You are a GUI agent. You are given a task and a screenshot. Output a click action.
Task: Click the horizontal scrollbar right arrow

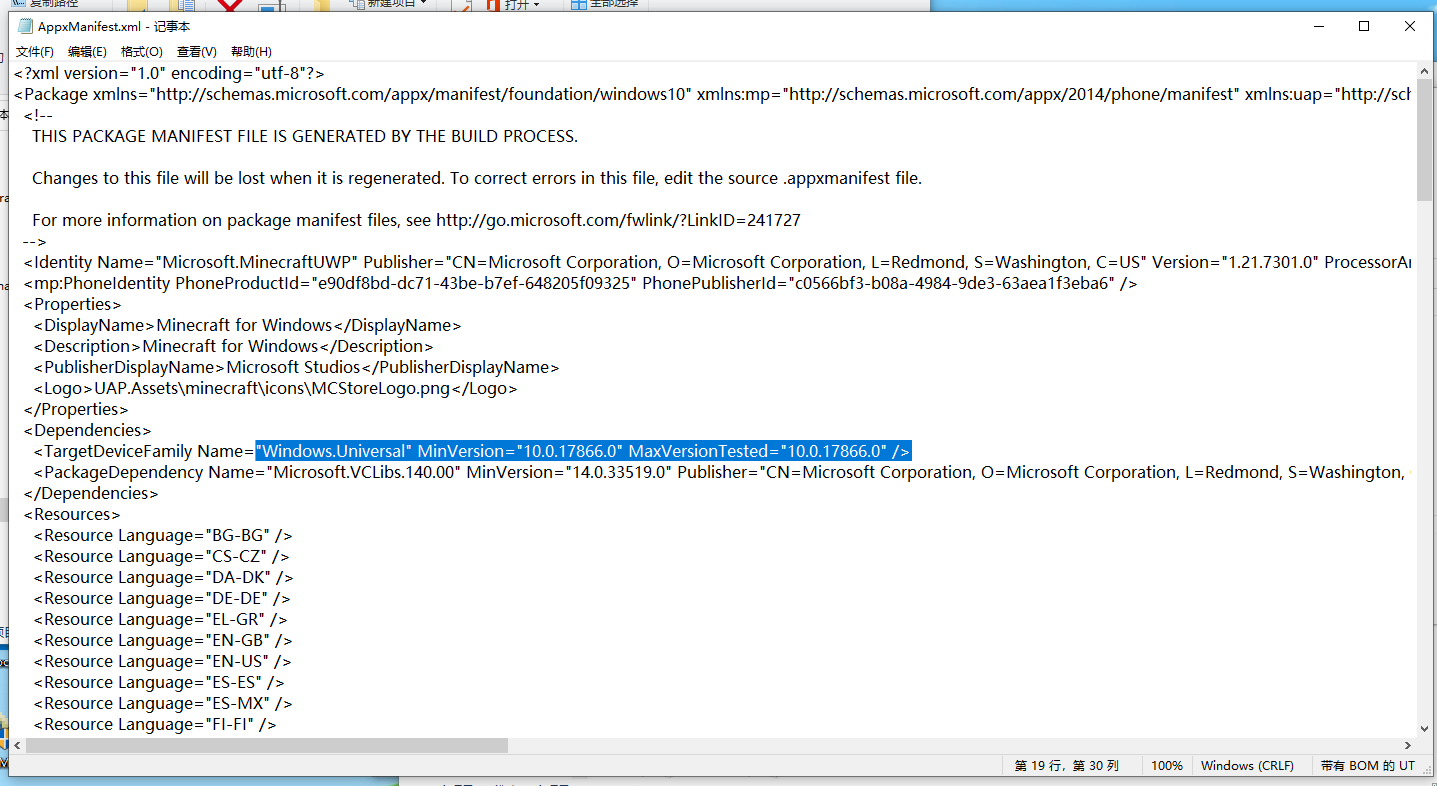[x=1408, y=746]
